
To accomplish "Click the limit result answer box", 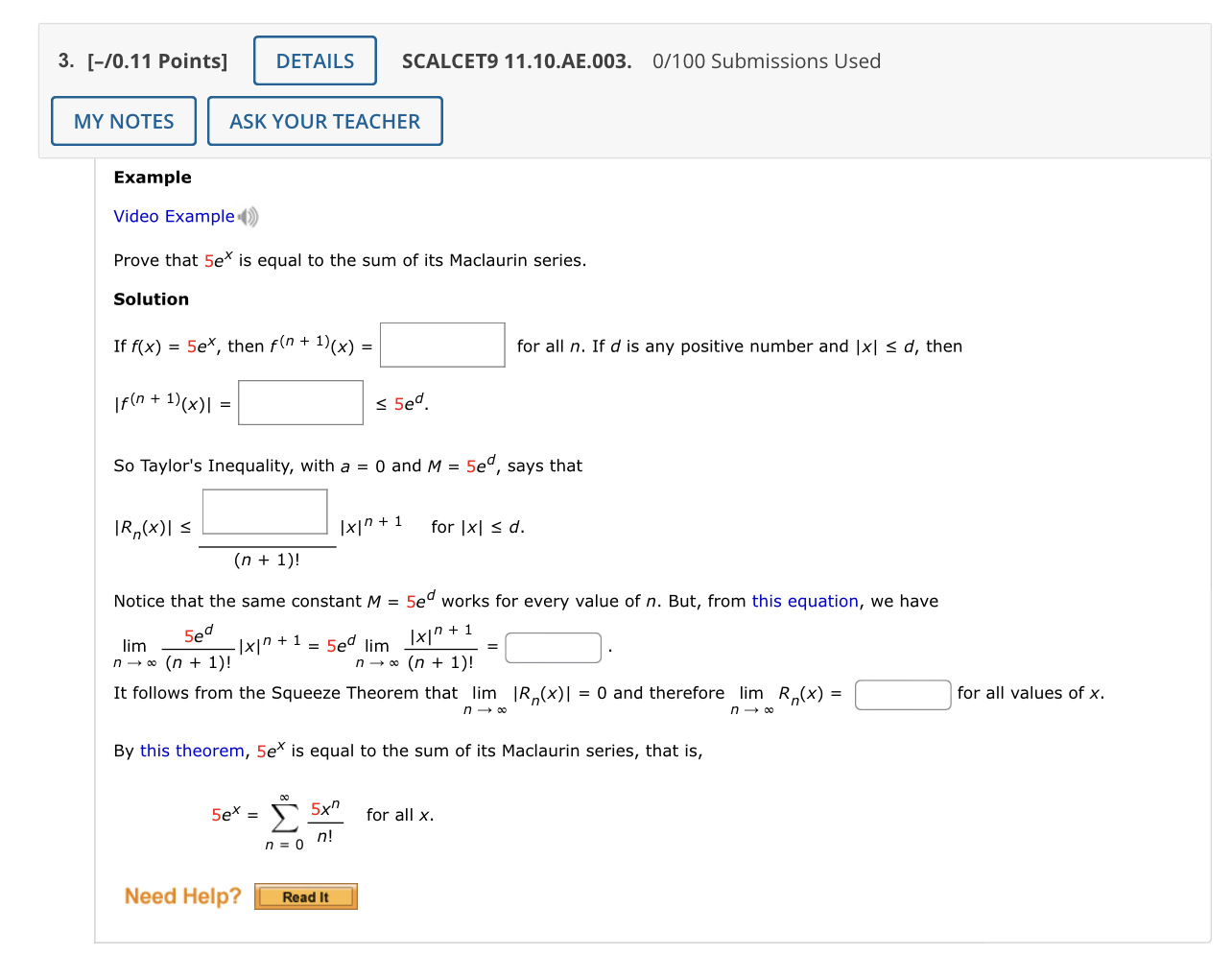I will click(x=553, y=647).
